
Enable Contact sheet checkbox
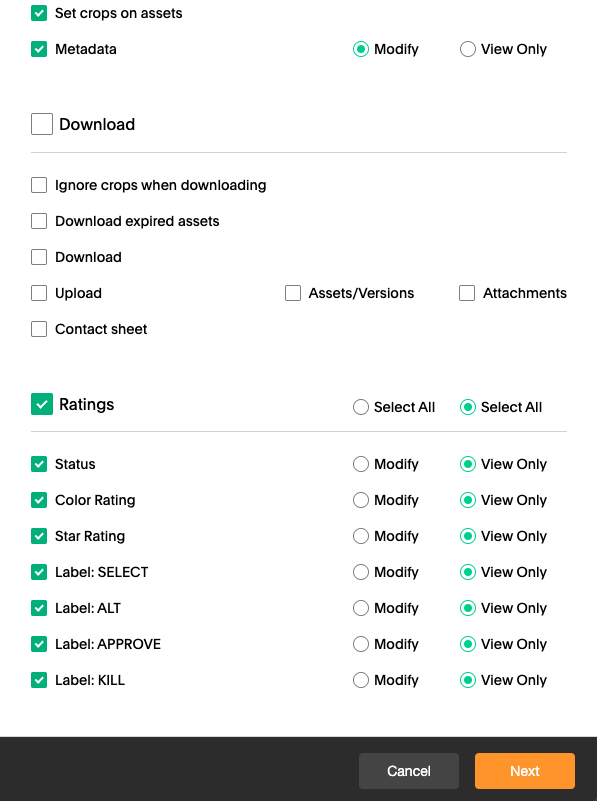click(39, 329)
